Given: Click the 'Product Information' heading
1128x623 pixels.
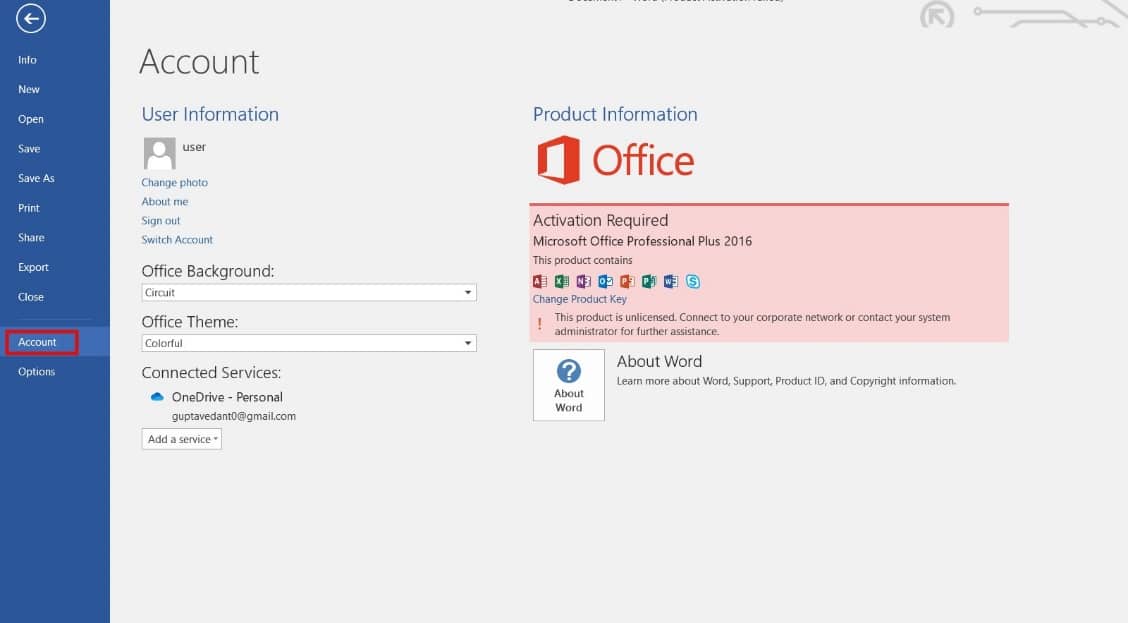Looking at the screenshot, I should [x=615, y=114].
